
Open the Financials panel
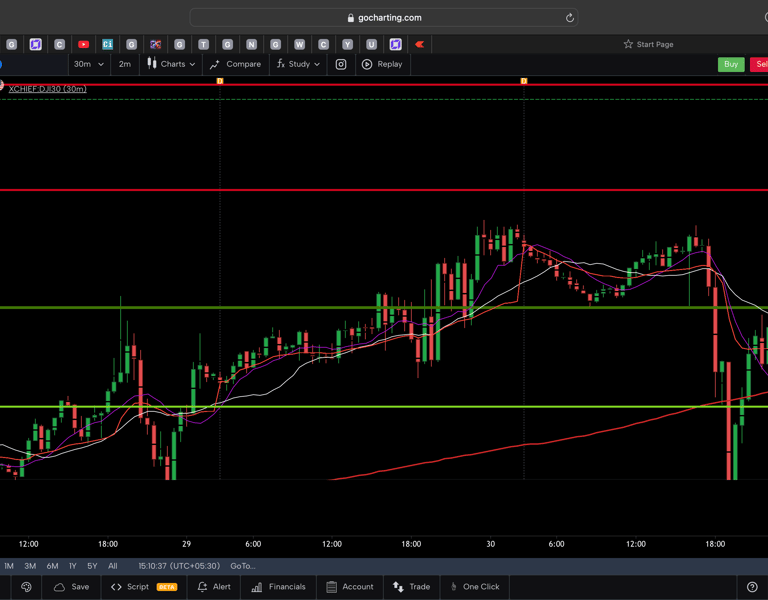click(x=278, y=587)
